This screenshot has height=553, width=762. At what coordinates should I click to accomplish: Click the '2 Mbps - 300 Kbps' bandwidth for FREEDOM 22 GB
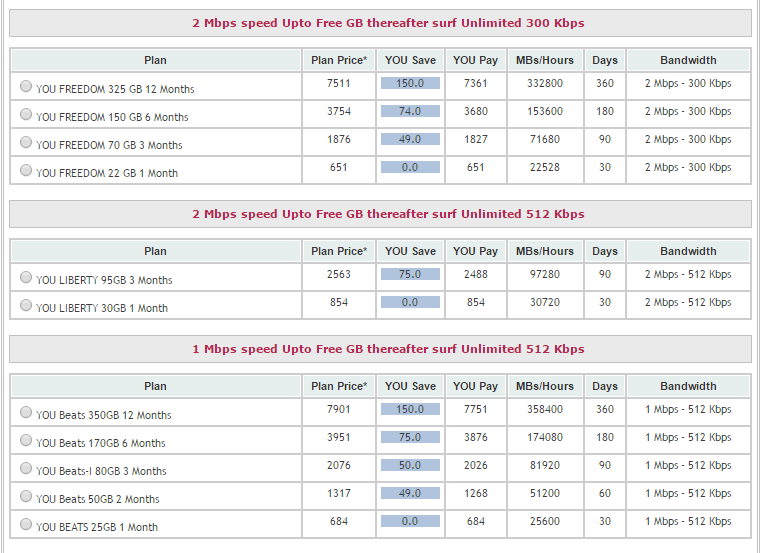[688, 168]
